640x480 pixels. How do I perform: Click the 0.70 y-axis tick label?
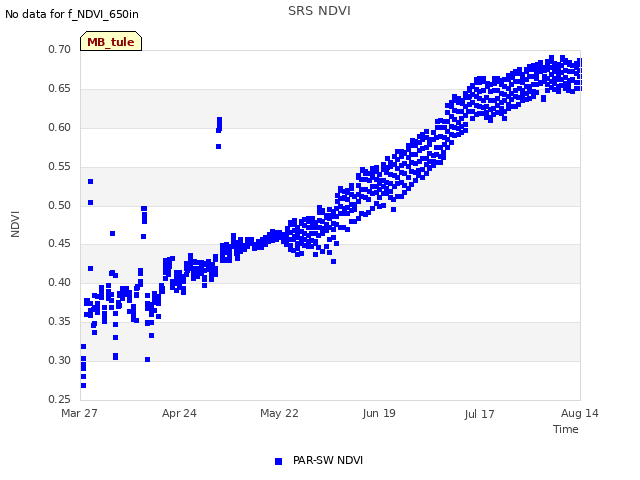tap(60, 49)
